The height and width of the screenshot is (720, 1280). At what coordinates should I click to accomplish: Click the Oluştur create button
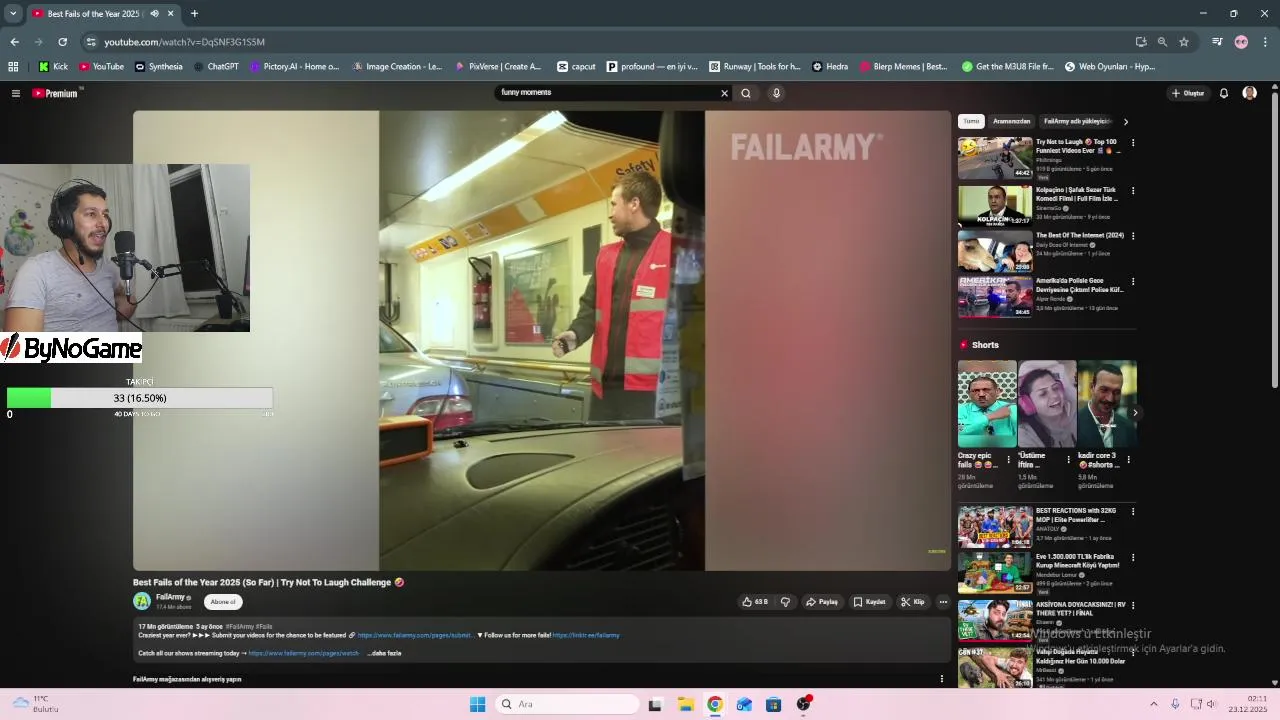pyautogui.click(x=1188, y=93)
